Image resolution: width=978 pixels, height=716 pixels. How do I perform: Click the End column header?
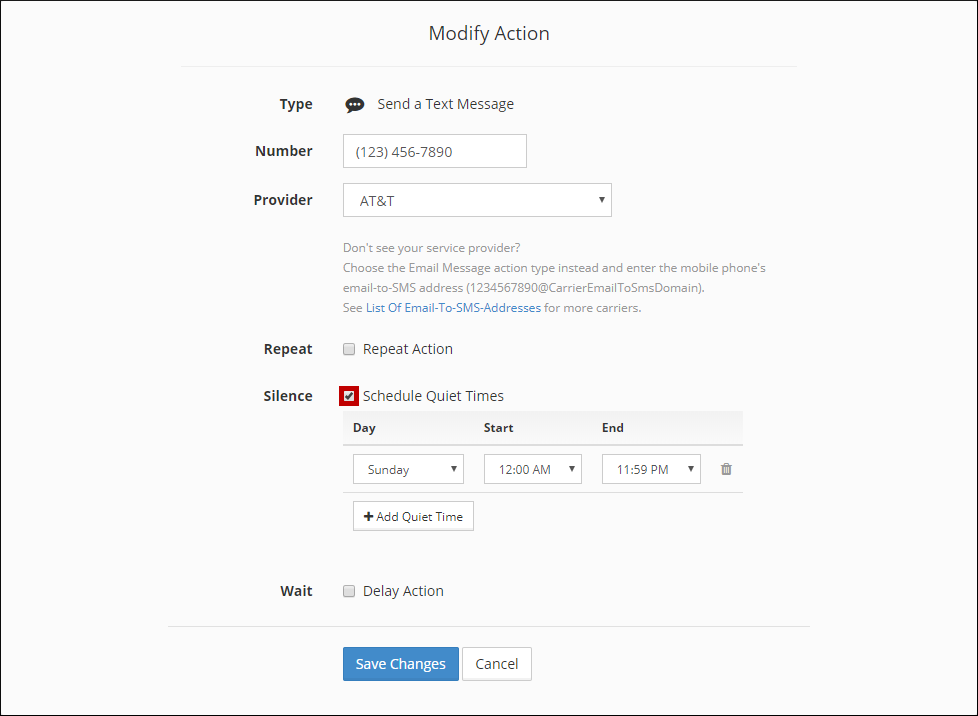[x=612, y=428]
